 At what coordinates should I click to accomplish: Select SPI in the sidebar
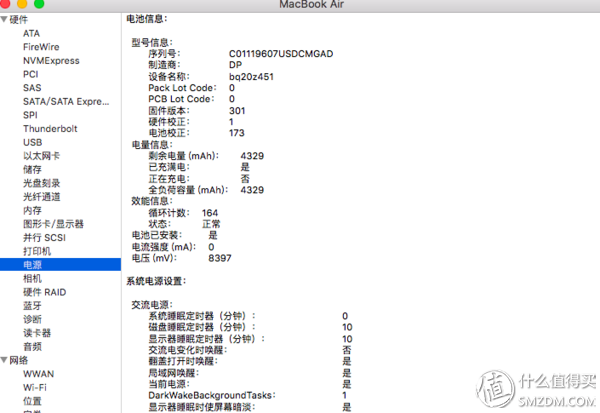(x=30, y=115)
